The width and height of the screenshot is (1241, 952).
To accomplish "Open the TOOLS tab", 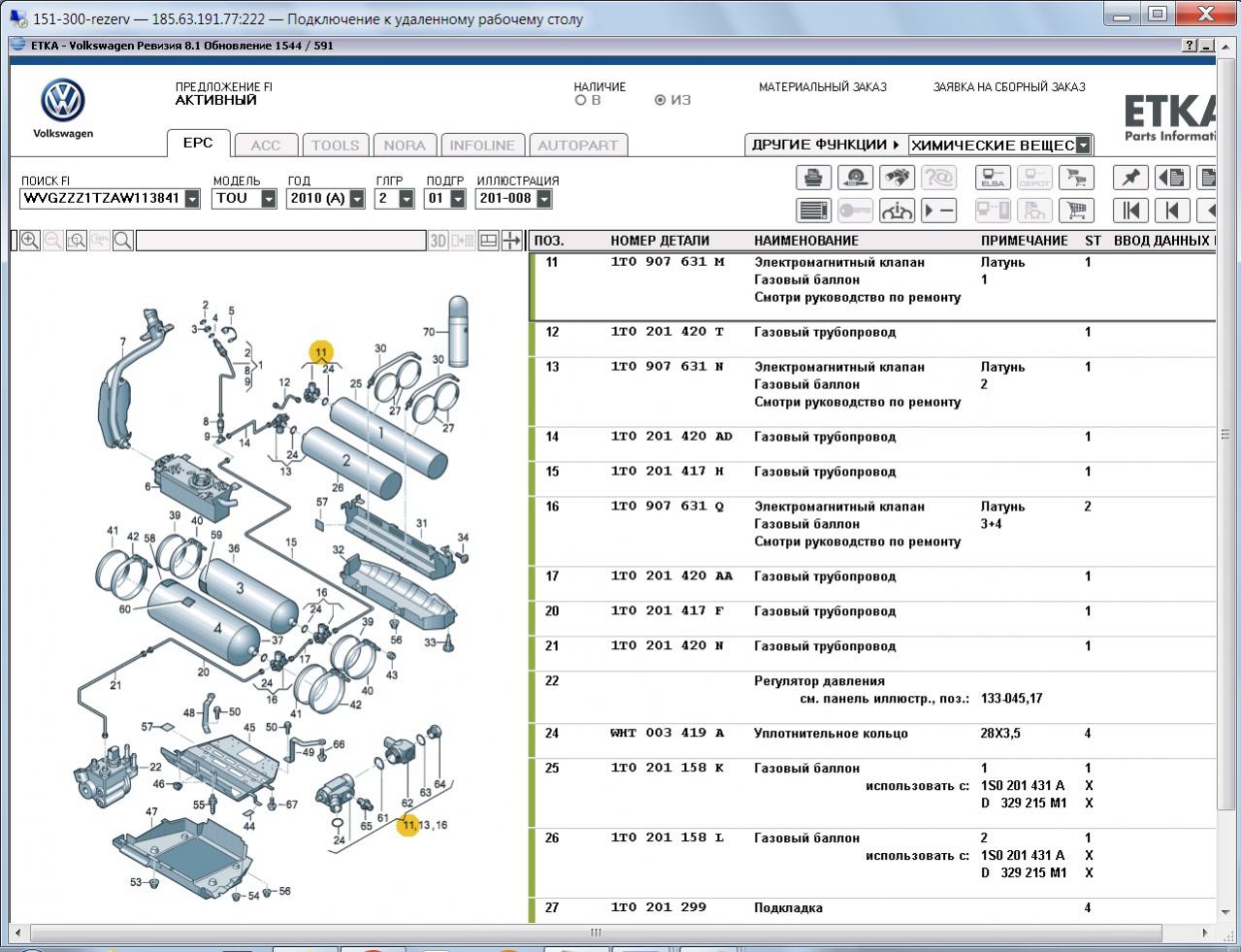I will tap(335, 146).
